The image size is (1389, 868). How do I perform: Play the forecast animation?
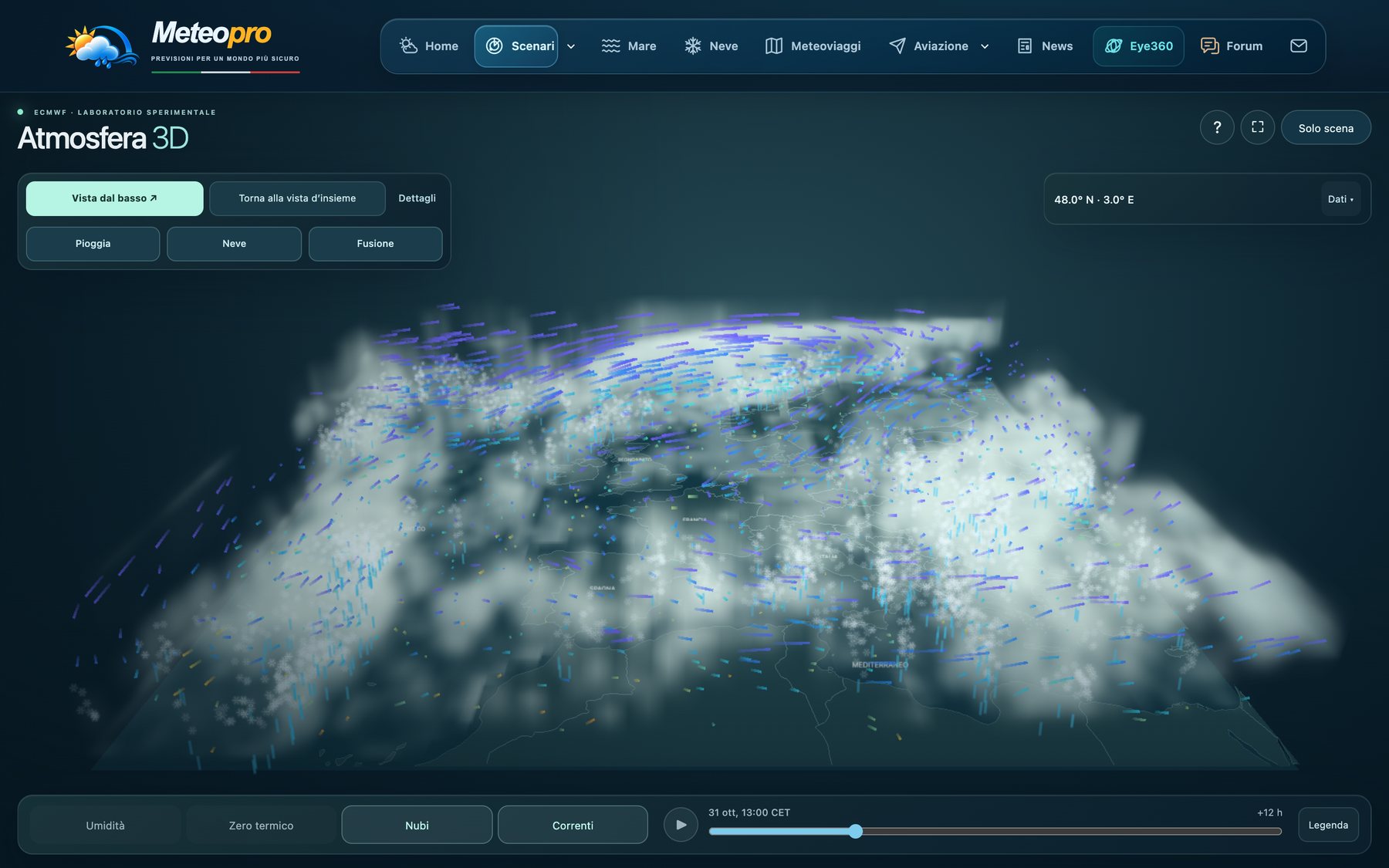[x=681, y=825]
